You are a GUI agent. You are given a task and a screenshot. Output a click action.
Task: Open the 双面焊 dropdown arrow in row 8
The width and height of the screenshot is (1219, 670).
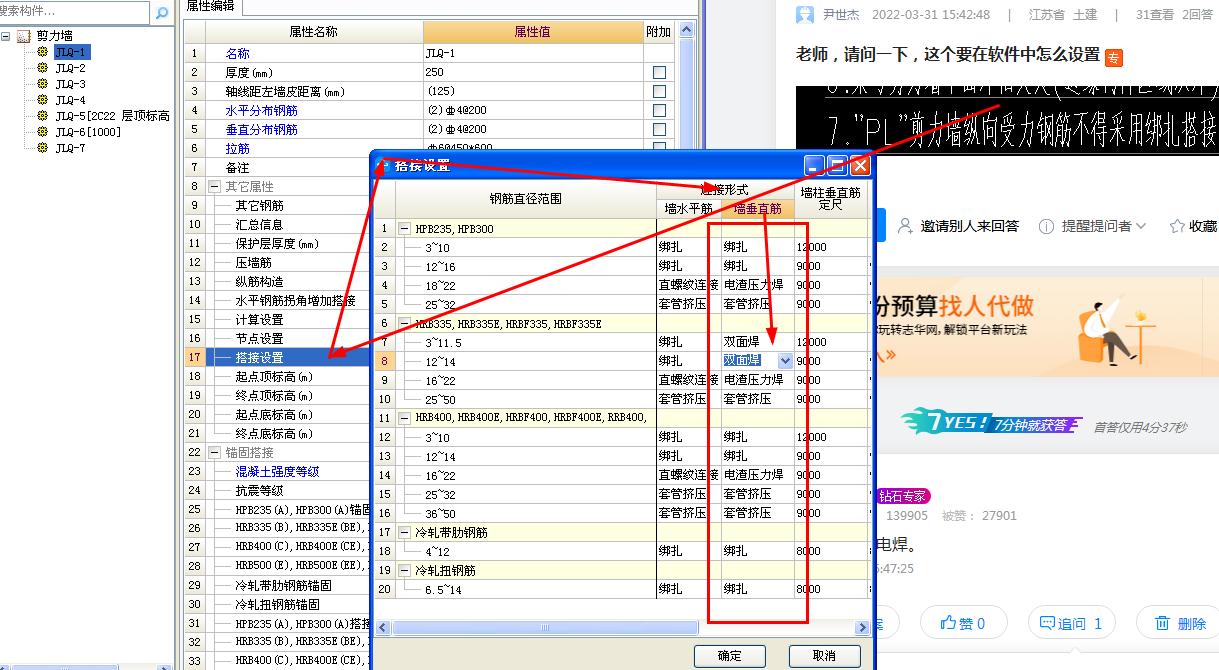[785, 361]
